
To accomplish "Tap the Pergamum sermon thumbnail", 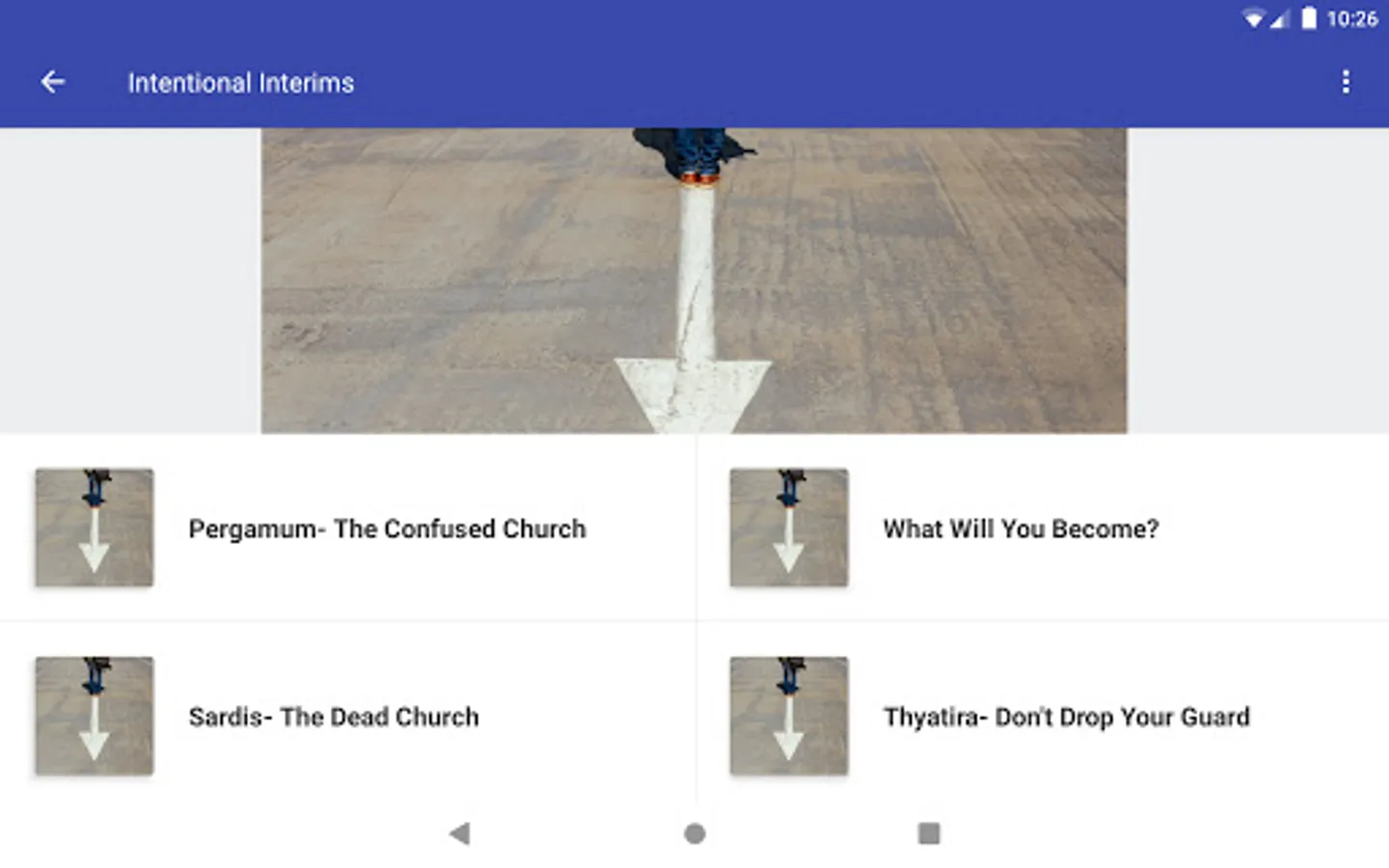I will 95,528.
